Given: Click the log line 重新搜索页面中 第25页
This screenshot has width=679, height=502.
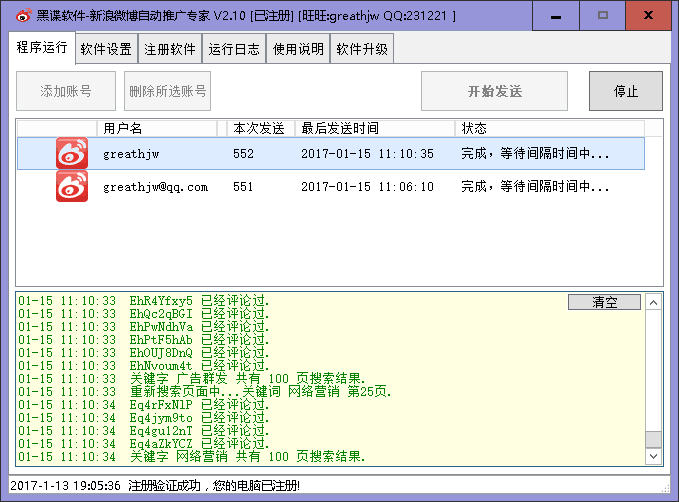Looking at the screenshot, I should pyautogui.click(x=205, y=392).
